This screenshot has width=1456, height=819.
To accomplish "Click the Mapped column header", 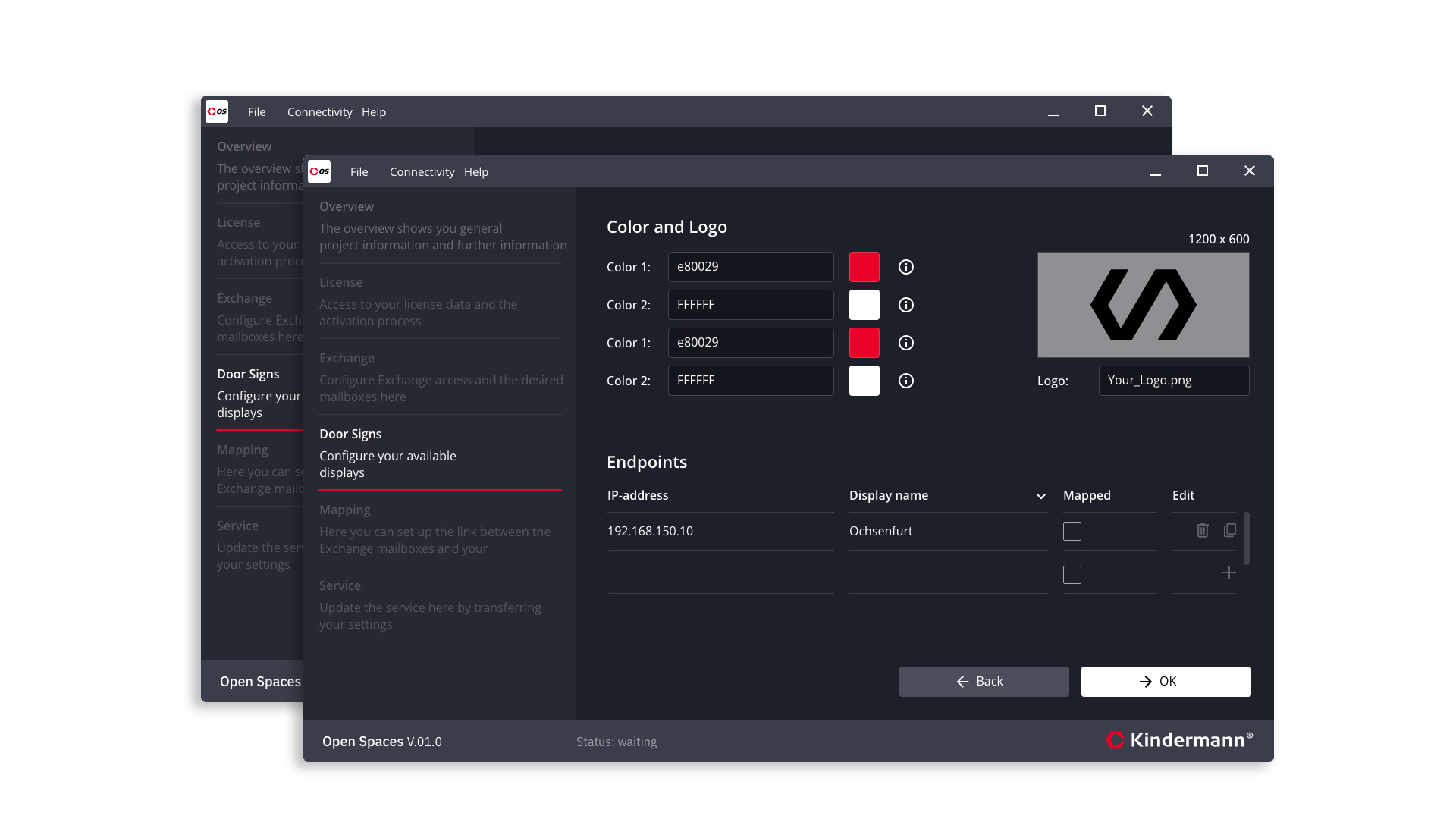I will (1087, 495).
